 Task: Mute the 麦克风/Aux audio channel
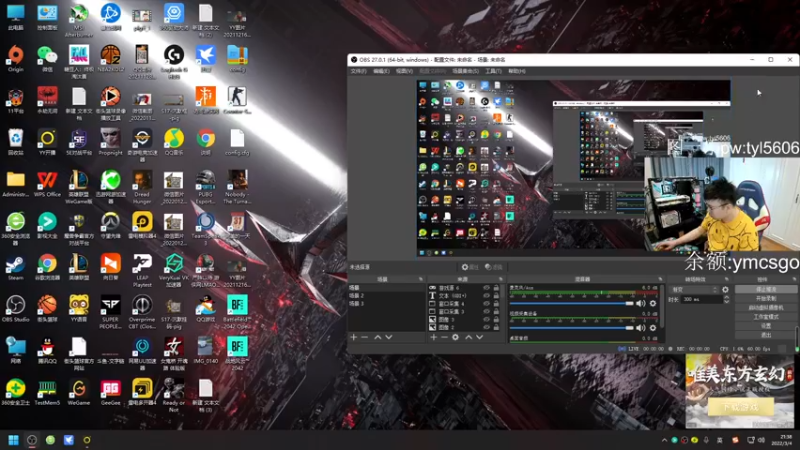pyautogui.click(x=641, y=304)
